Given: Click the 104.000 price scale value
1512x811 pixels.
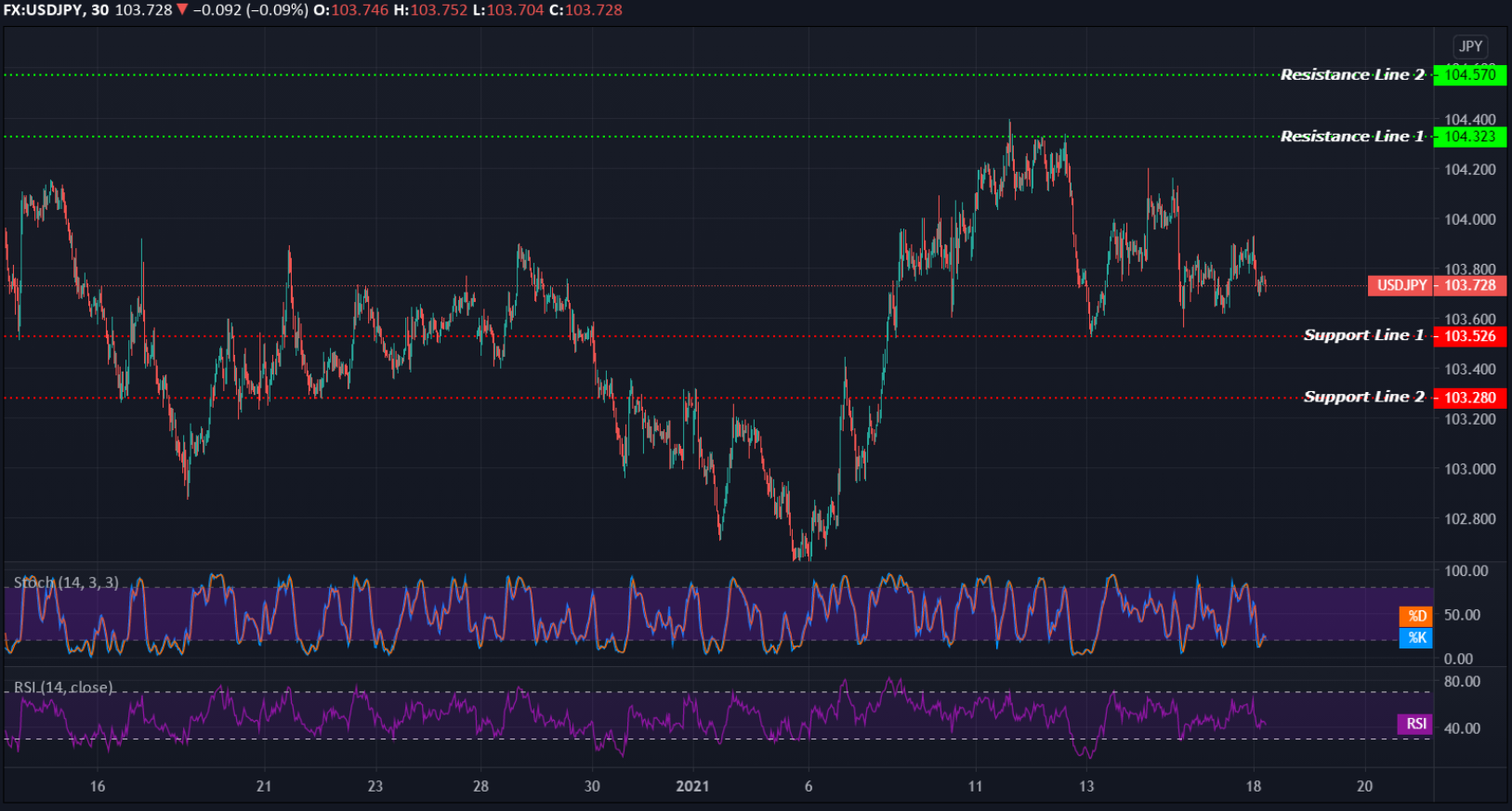Looking at the screenshot, I should pyautogui.click(x=1470, y=219).
